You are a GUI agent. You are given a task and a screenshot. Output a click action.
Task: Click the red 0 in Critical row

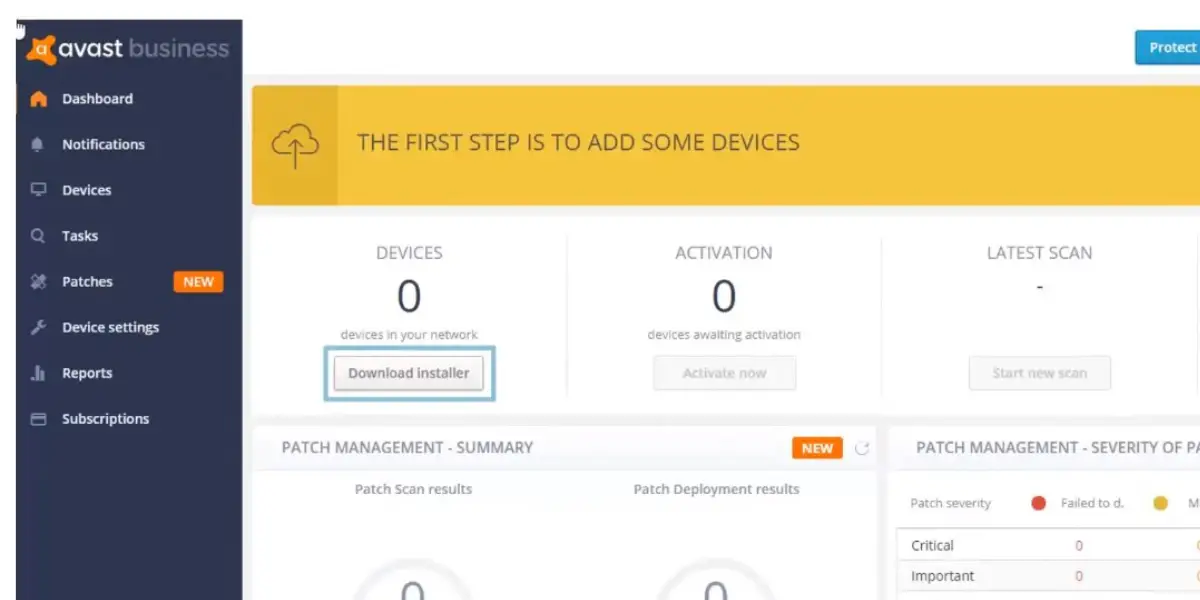coord(1079,546)
